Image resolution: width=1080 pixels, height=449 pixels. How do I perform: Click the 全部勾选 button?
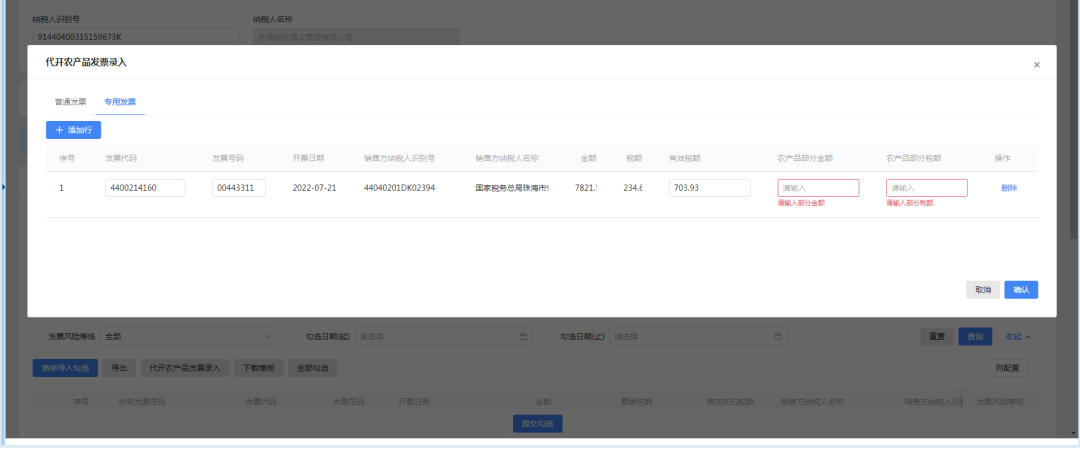[x=313, y=368]
